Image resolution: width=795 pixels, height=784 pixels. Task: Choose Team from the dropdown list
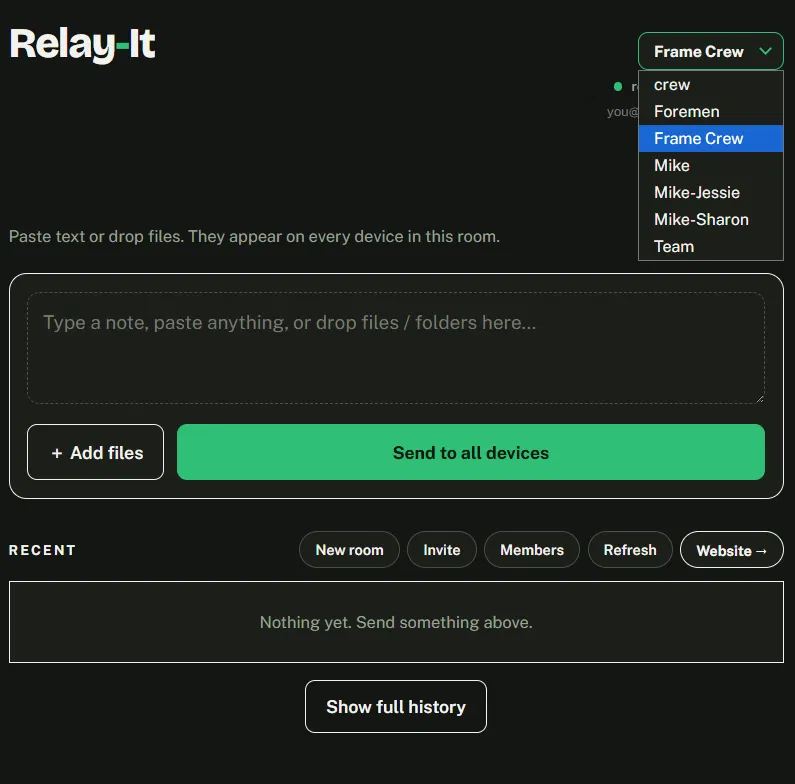(710, 246)
